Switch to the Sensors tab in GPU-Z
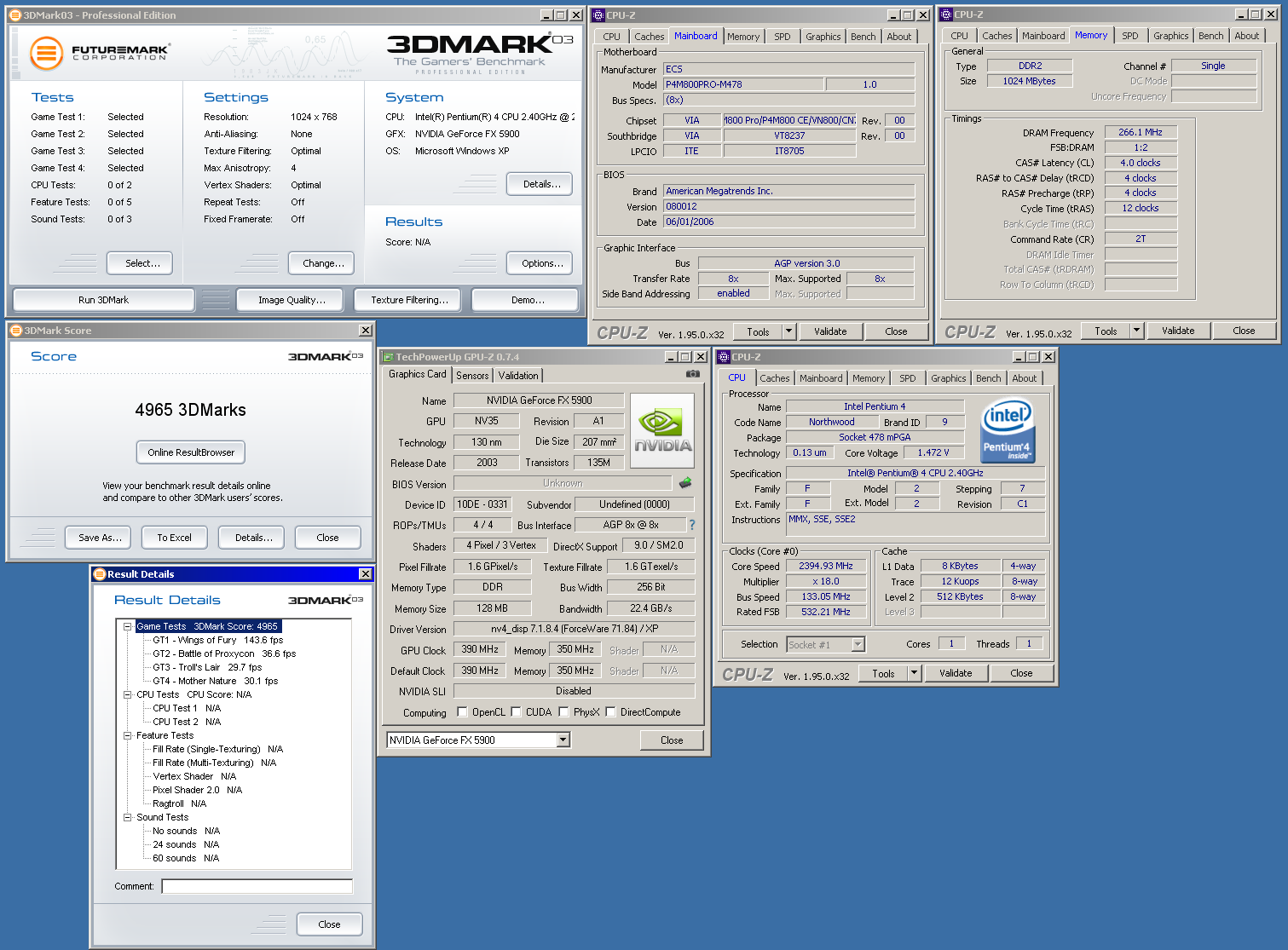The width and height of the screenshot is (1288, 950). pyautogui.click(x=472, y=376)
